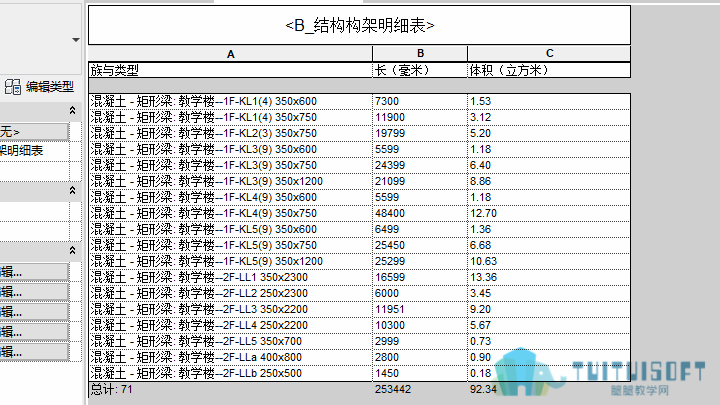Collapse the second properties section chevron
This screenshot has height=405, width=720.
point(72,190)
